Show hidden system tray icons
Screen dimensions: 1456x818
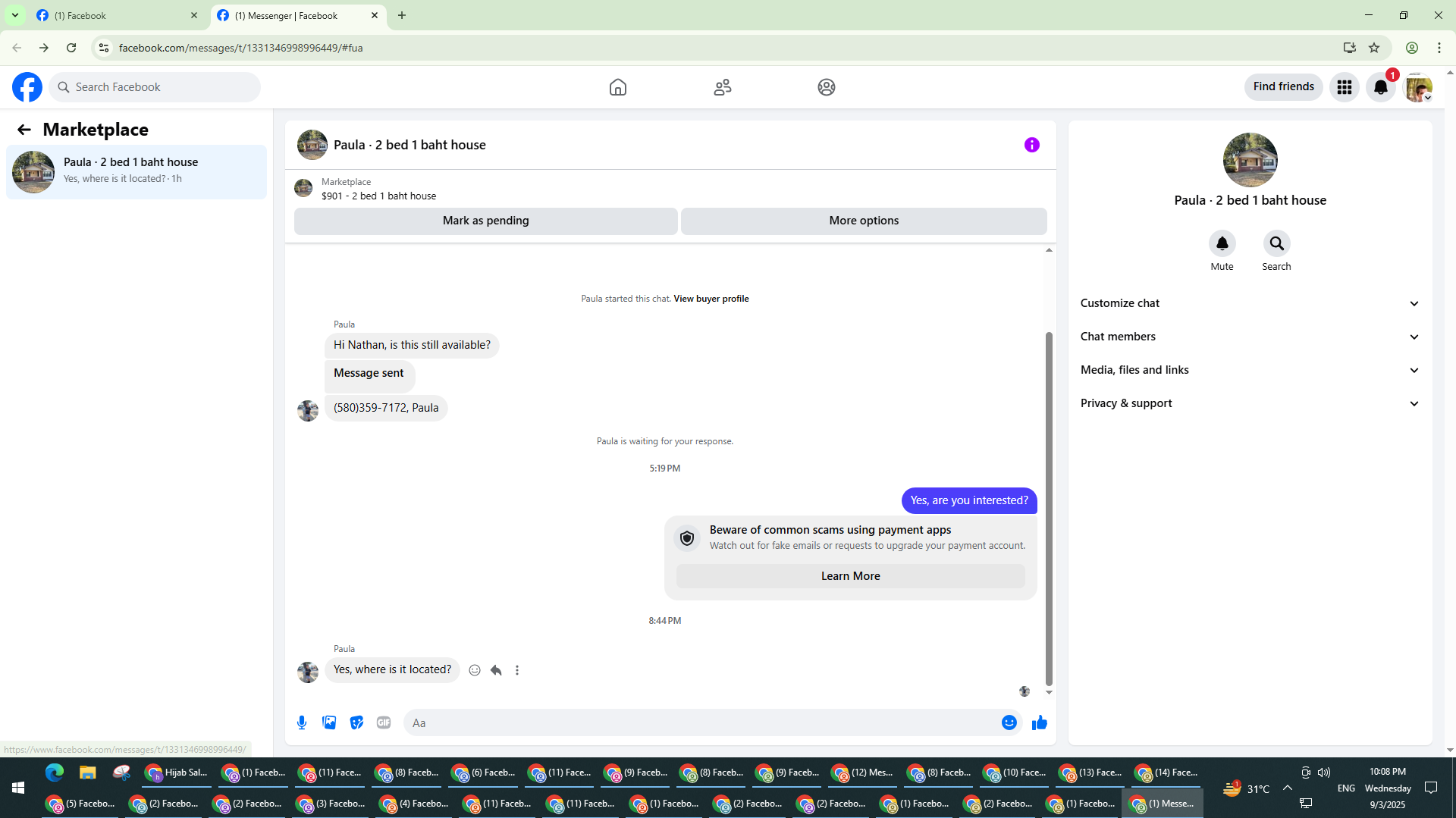click(1288, 788)
